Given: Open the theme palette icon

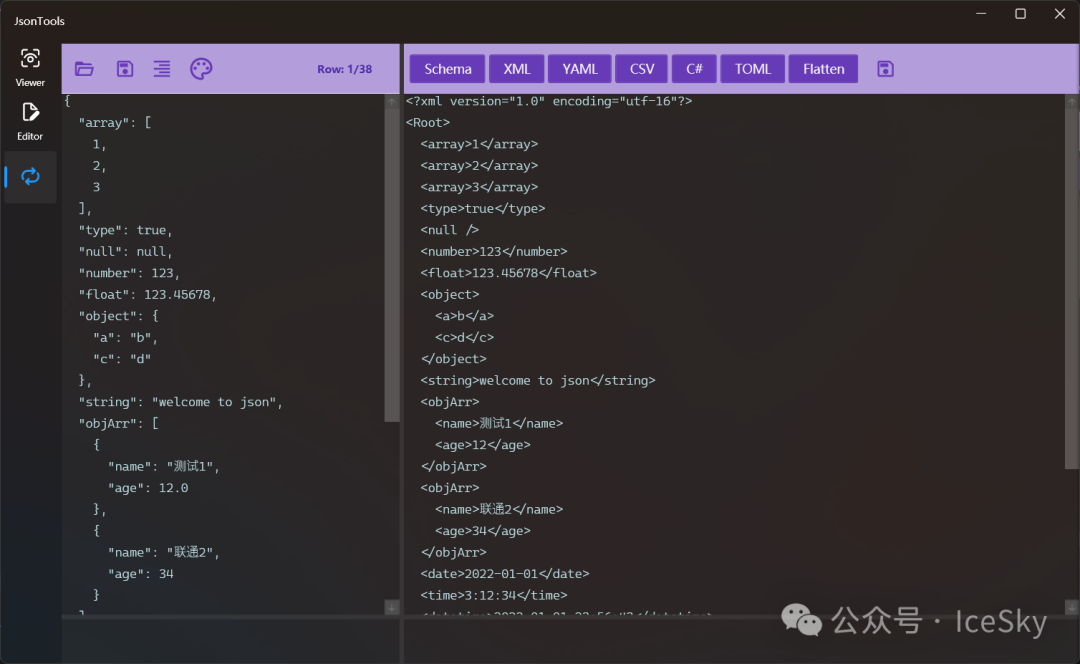Looking at the screenshot, I should click(x=201, y=69).
